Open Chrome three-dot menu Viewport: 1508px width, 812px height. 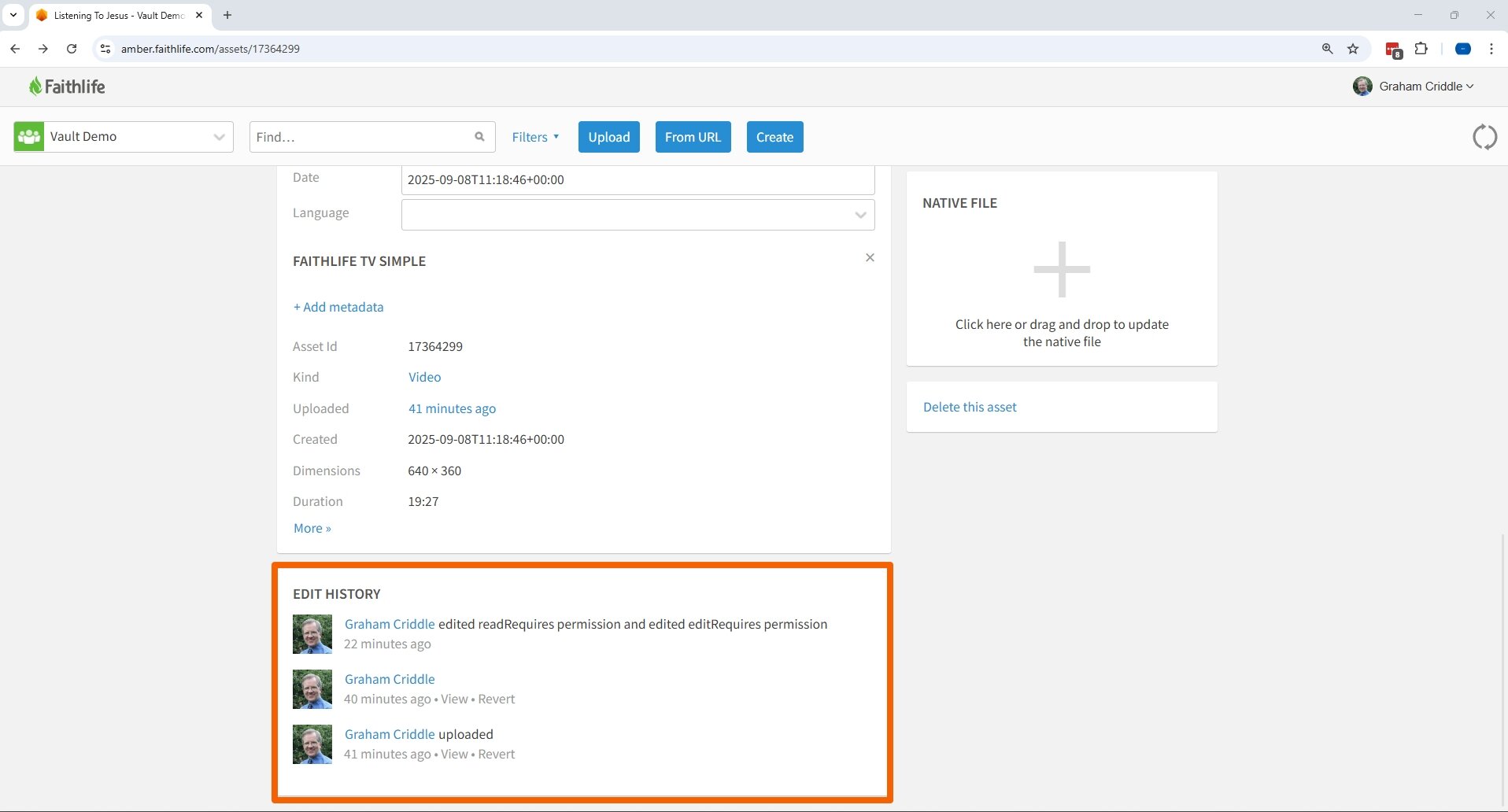1491,49
